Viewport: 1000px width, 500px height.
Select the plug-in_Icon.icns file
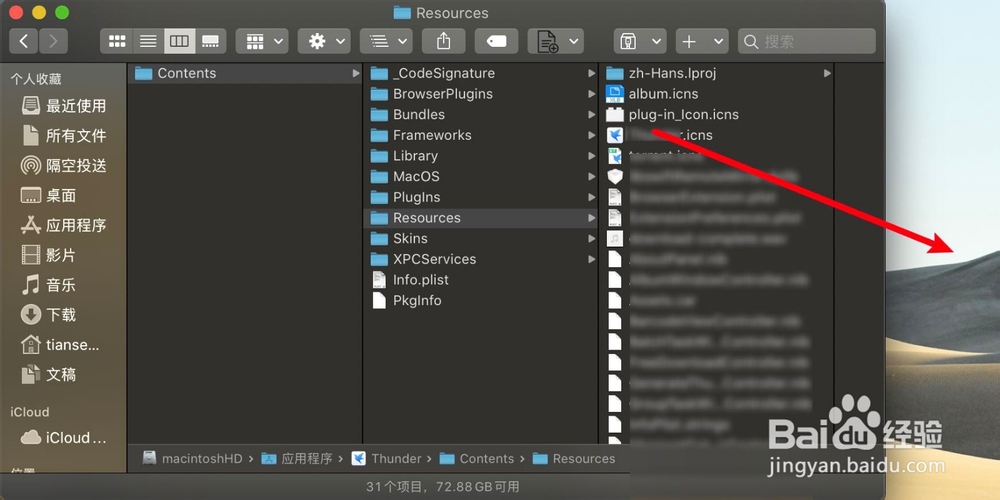pos(717,115)
